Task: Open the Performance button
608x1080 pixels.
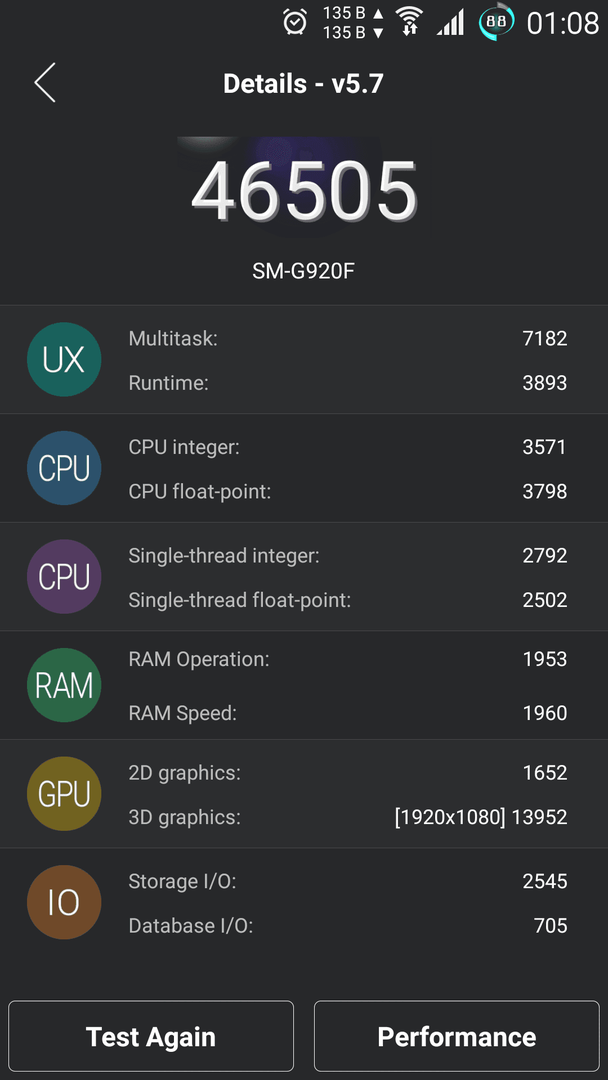Action: coord(457,1037)
